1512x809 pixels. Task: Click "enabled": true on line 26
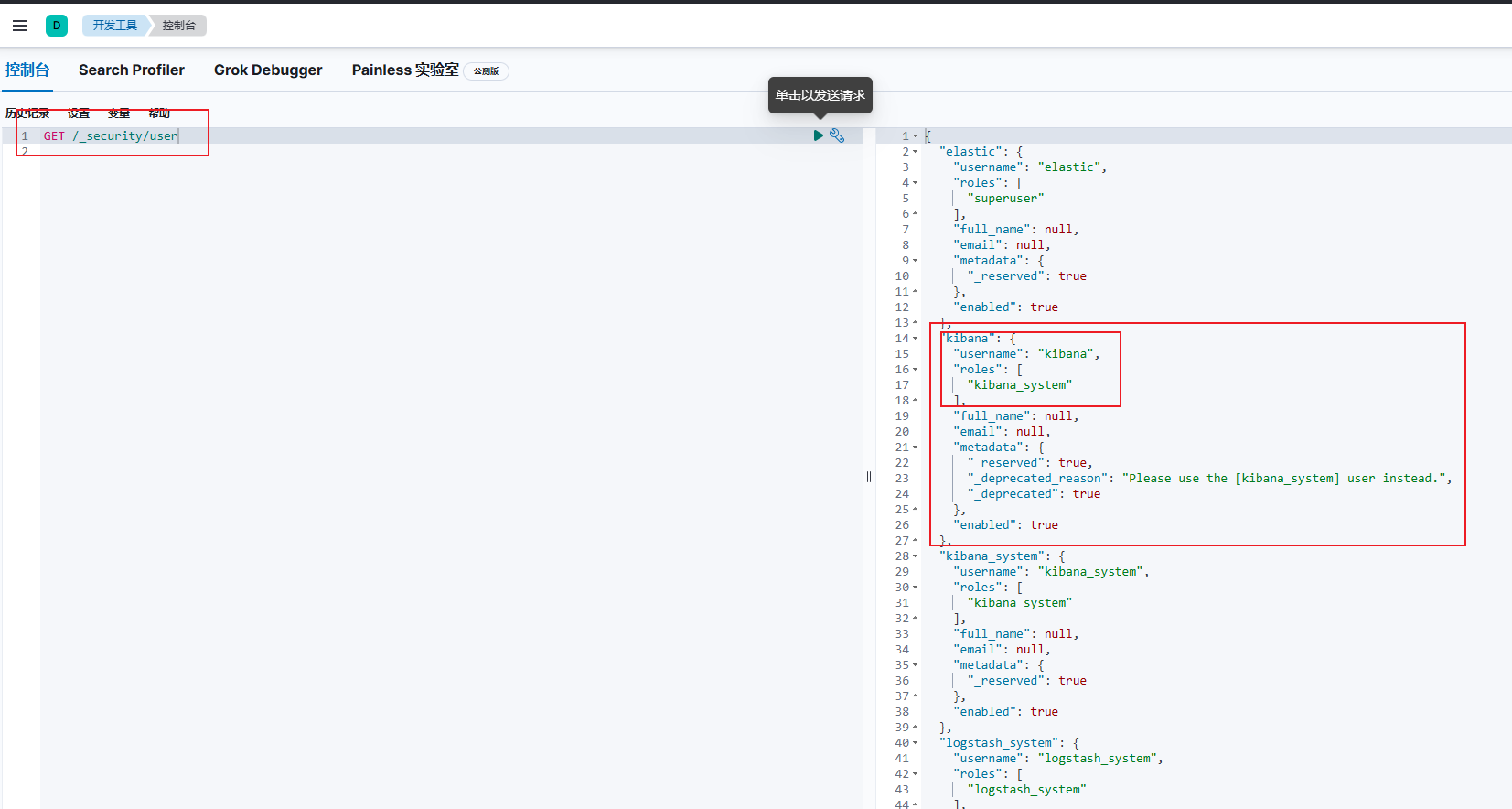1005,525
